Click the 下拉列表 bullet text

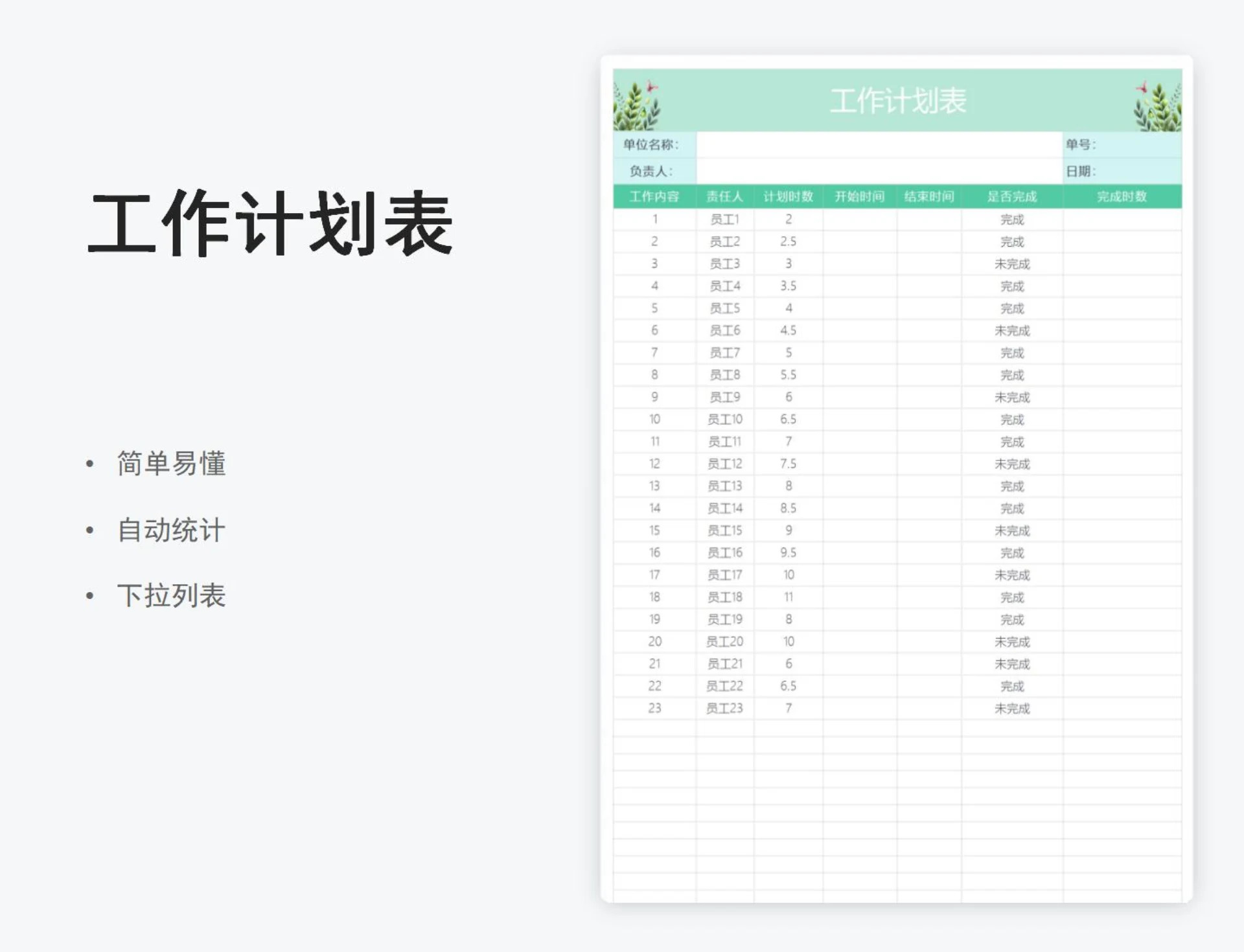pyautogui.click(x=172, y=596)
